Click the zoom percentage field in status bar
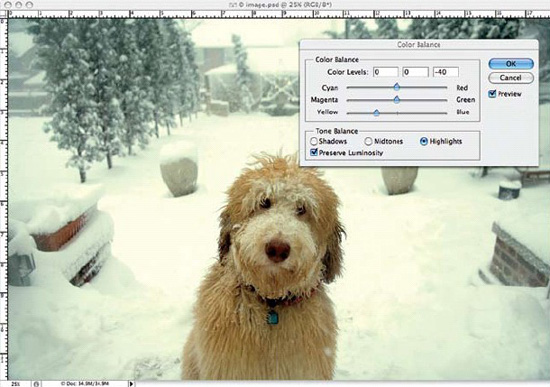Viewport: 550px width, 387px height. coord(15,384)
